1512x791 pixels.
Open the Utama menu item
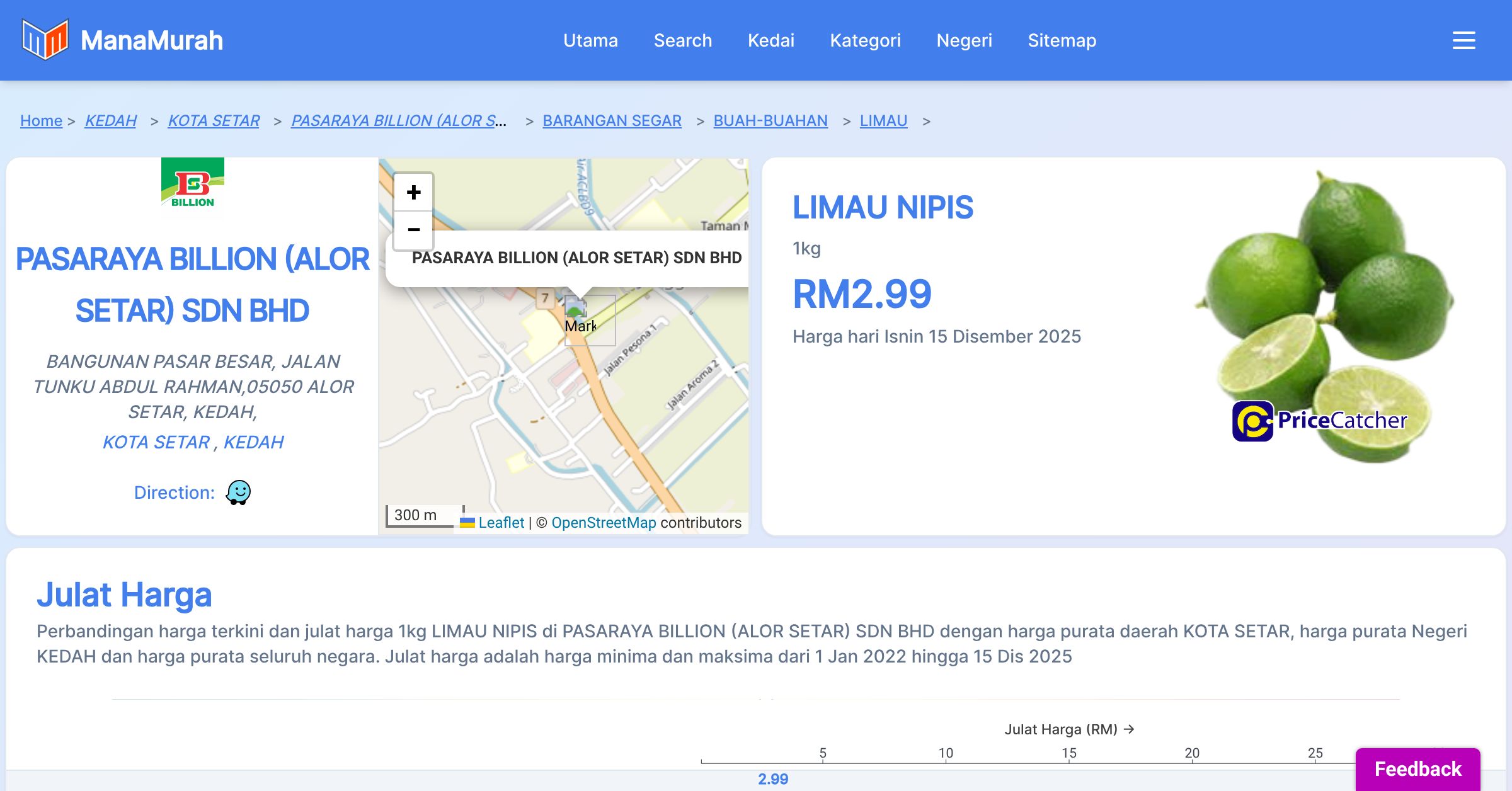590,40
